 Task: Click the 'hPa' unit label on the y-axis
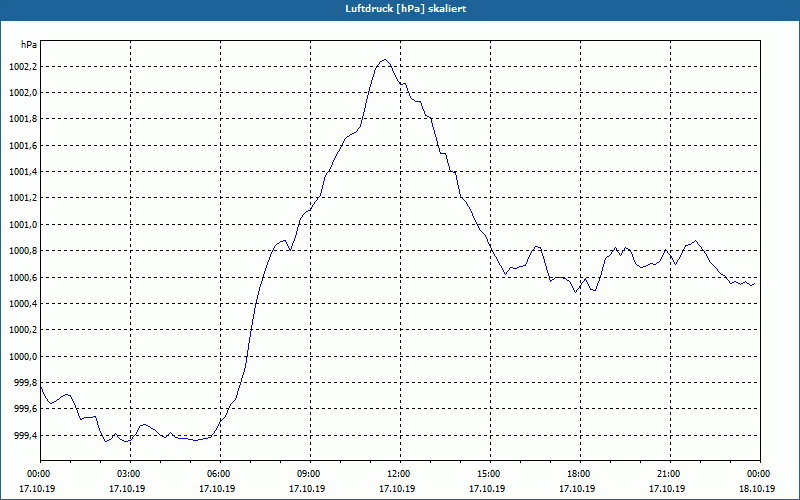tap(29, 45)
